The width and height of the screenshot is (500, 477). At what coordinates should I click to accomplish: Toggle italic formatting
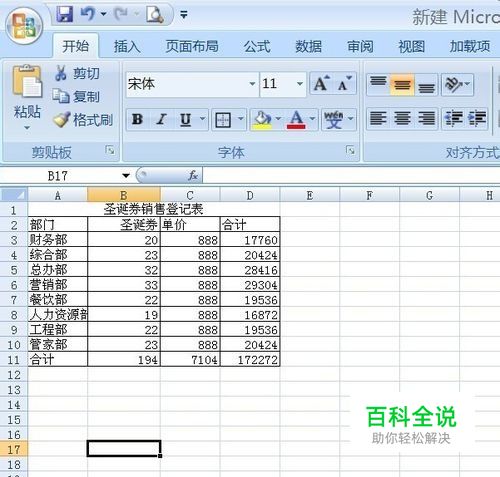tap(162, 119)
